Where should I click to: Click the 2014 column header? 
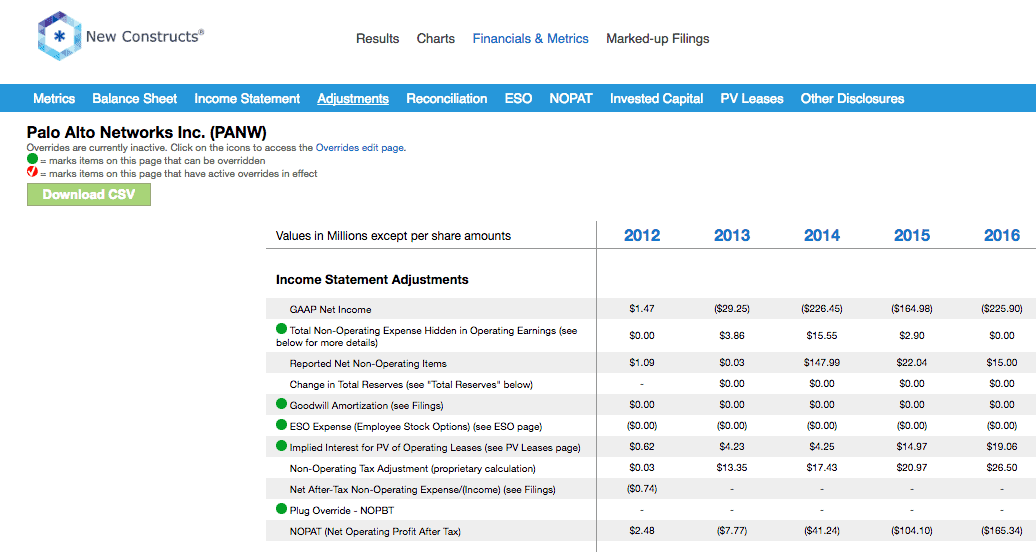pos(822,235)
